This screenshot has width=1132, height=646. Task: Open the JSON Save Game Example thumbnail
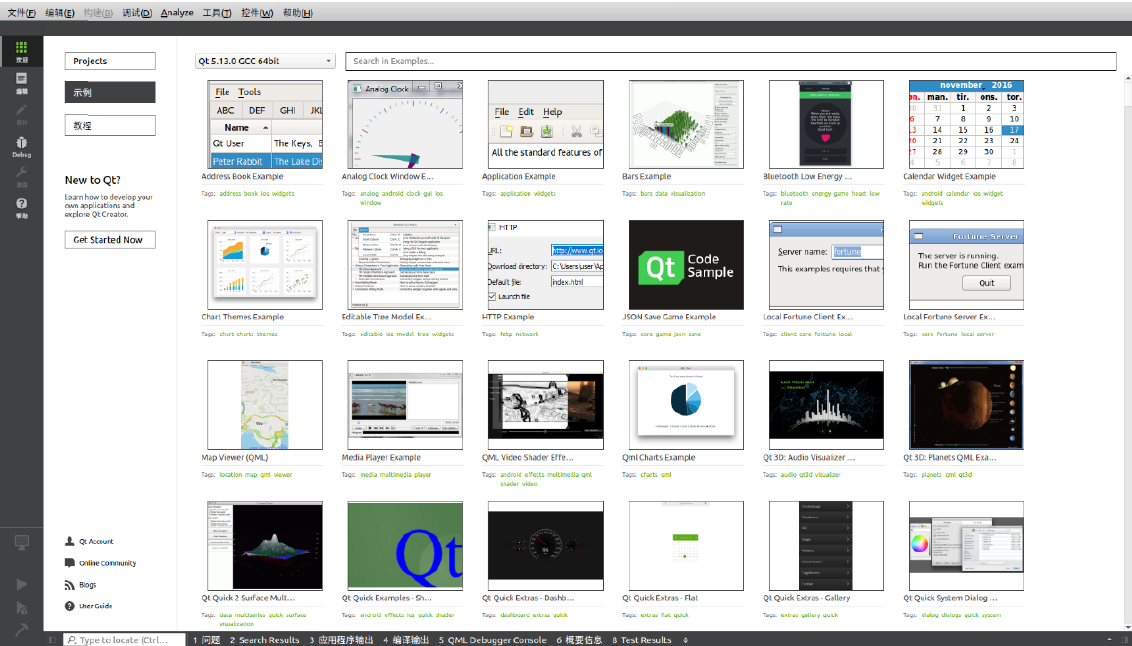pos(686,265)
